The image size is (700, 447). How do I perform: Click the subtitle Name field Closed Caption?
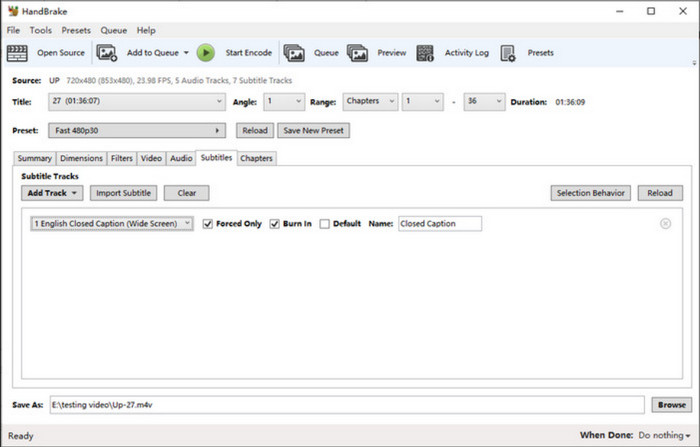coord(440,224)
